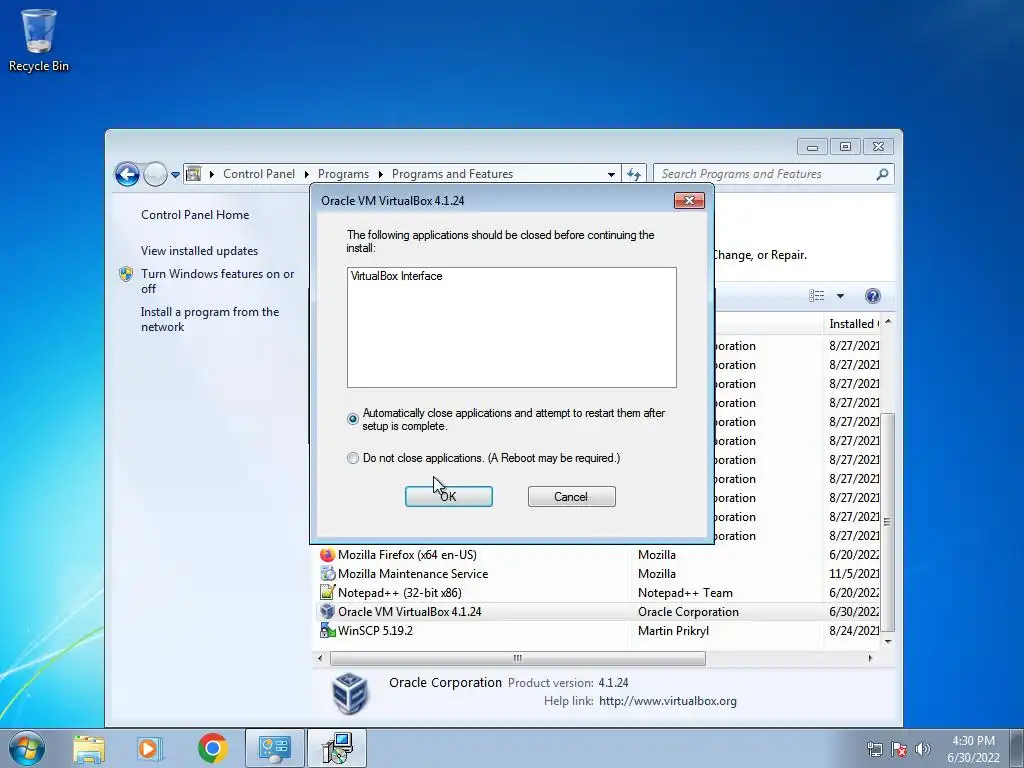Click Martin Prikryl publisher cell

[x=673, y=631]
